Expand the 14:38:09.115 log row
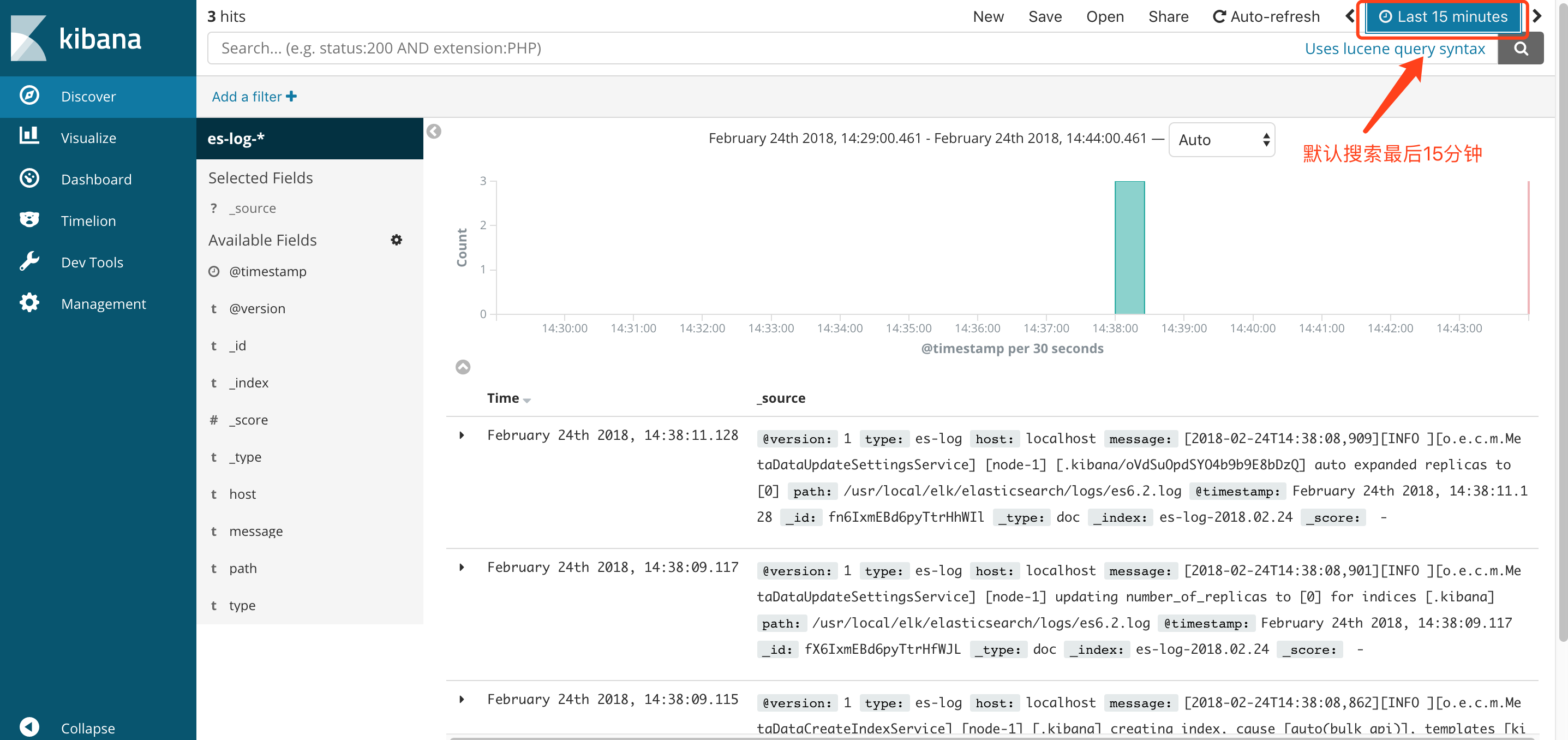The image size is (1568, 740). pos(462,699)
